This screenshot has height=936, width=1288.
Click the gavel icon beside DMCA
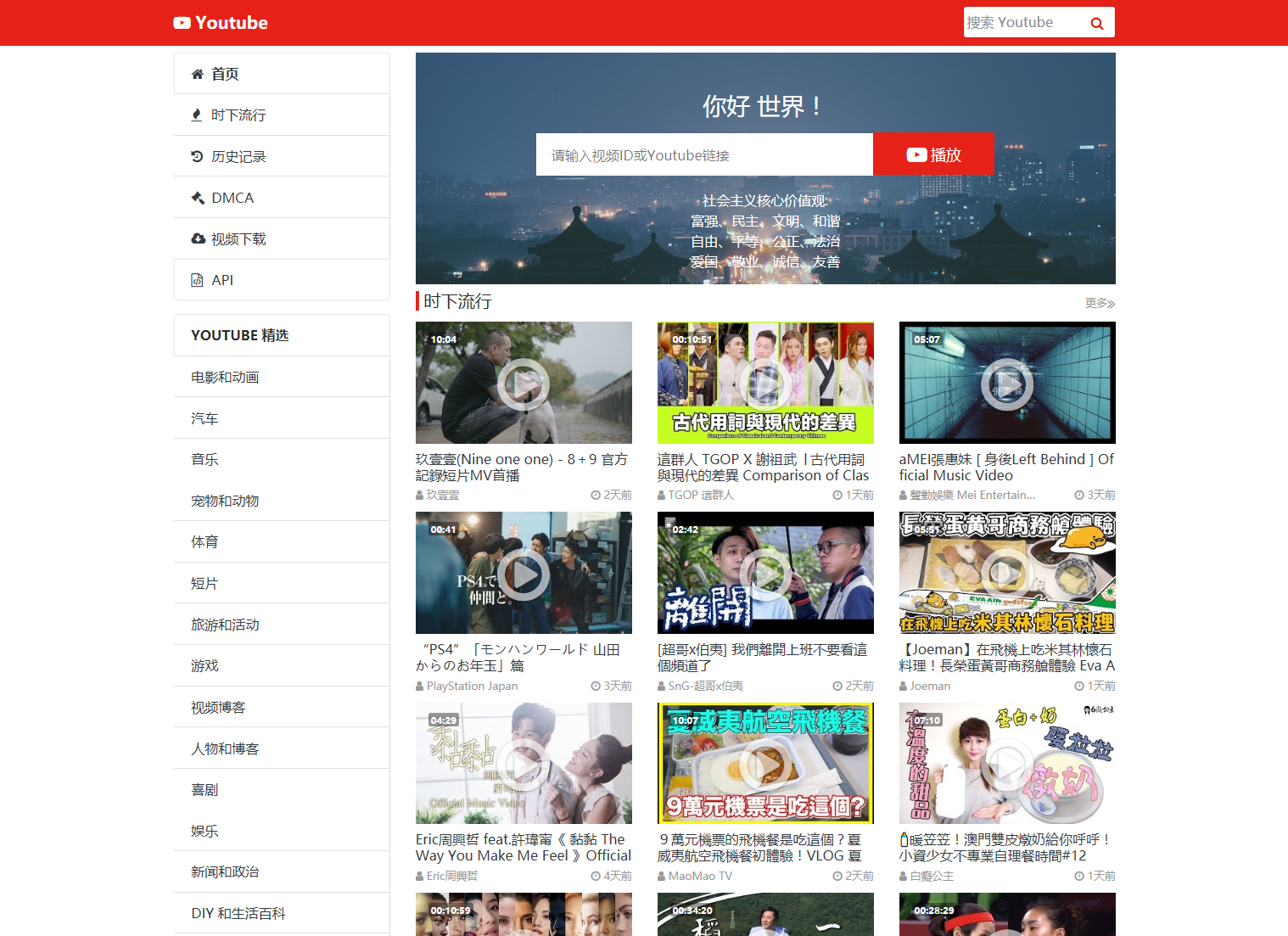(x=198, y=198)
